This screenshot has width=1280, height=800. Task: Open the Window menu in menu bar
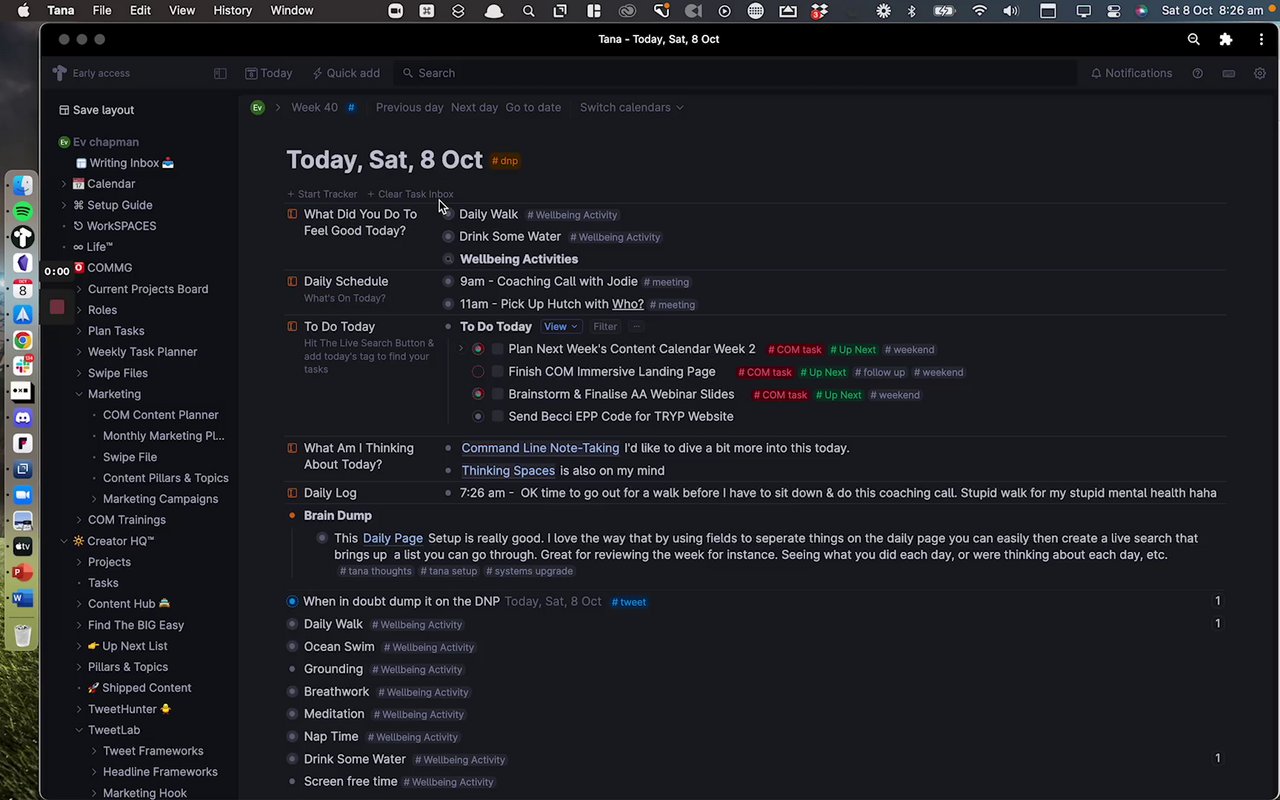coord(292,11)
